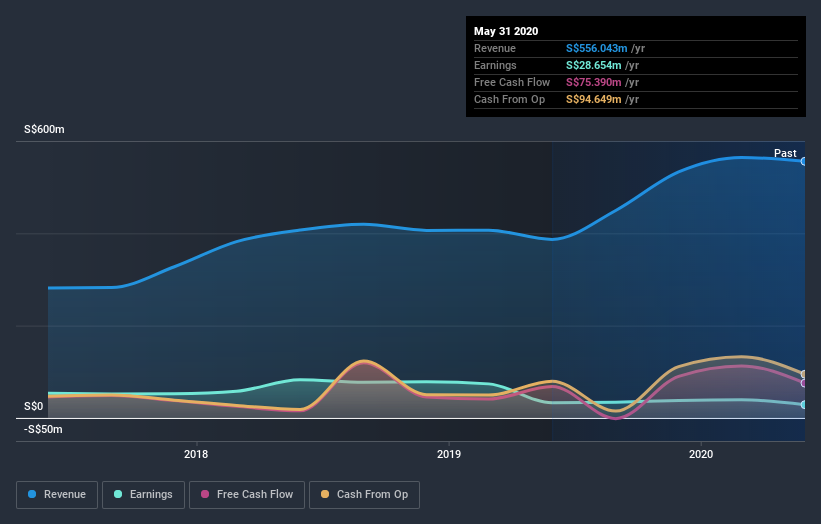Click the Past label on chart
The image size is (821, 524).
(x=785, y=153)
